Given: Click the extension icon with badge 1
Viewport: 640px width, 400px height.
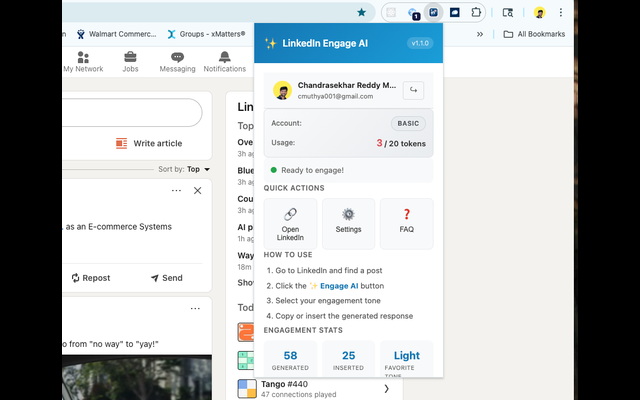Looking at the screenshot, I should click(x=413, y=13).
